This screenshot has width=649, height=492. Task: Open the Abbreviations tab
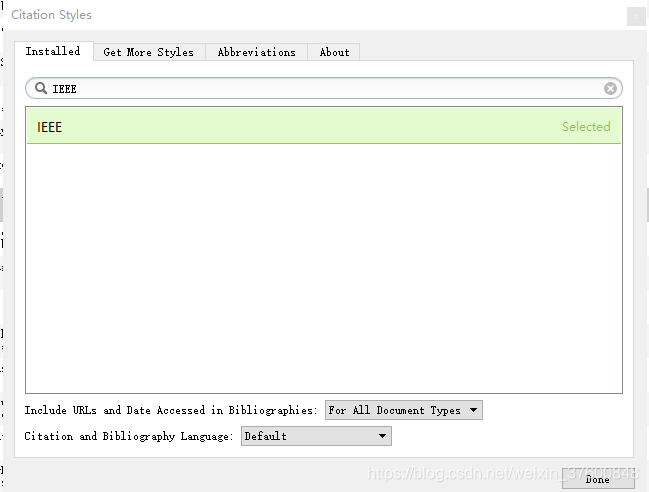coord(257,52)
